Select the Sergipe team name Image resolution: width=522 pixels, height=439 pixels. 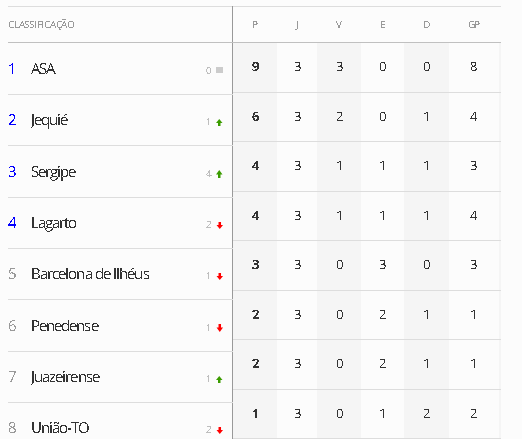(x=53, y=172)
